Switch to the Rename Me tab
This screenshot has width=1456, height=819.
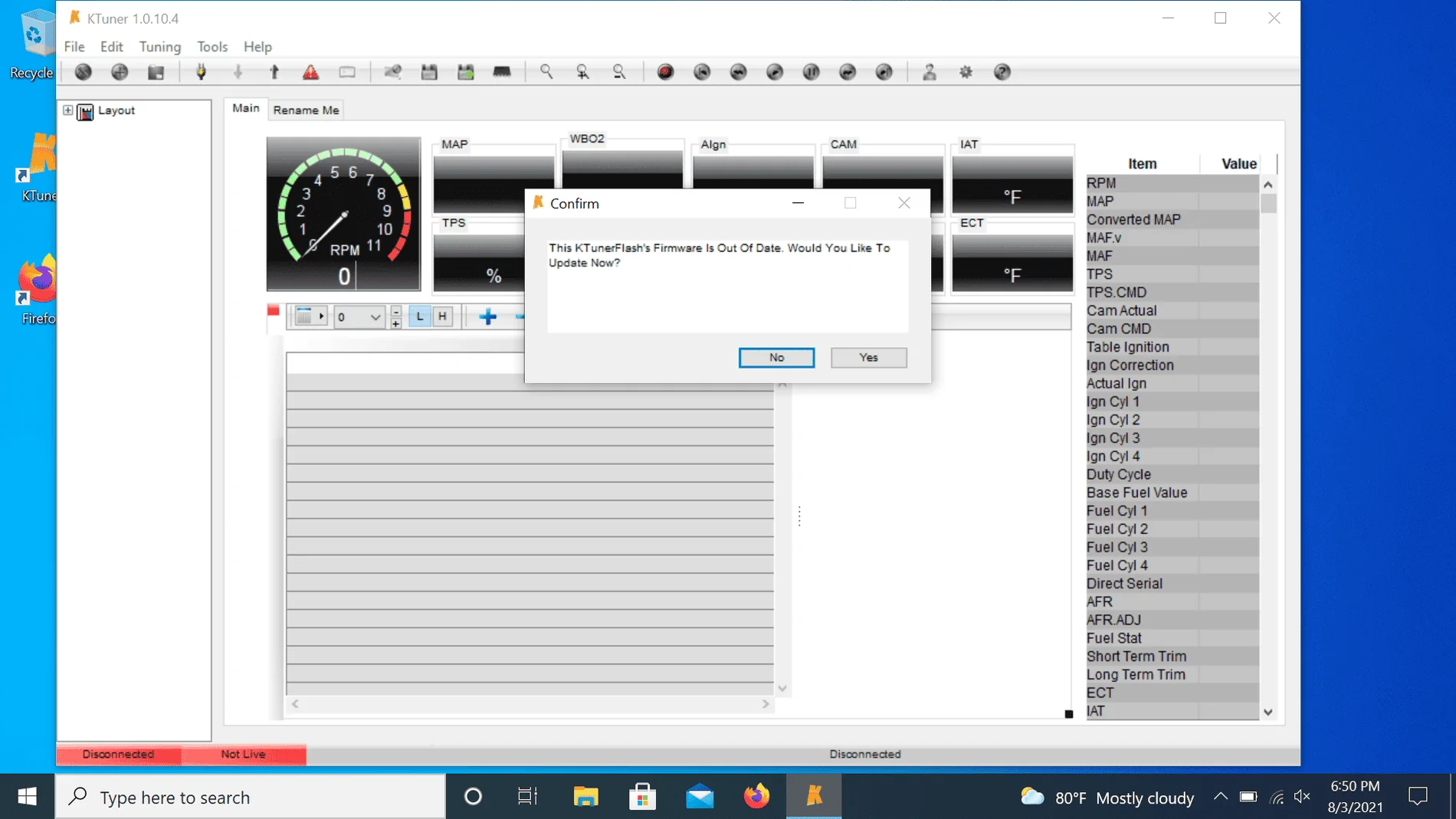306,110
